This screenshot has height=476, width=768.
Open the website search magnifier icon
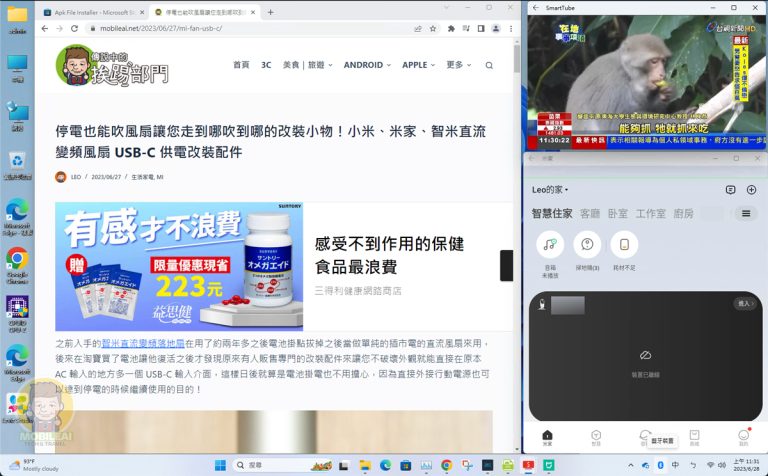coord(489,65)
